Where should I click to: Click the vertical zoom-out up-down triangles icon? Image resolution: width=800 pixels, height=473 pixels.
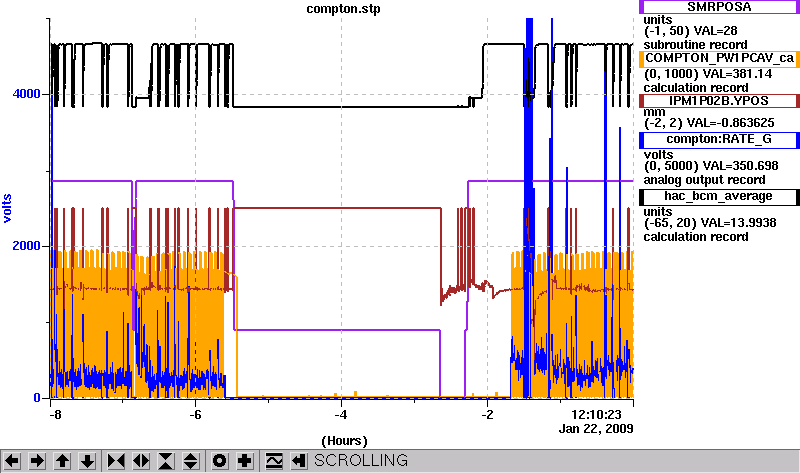pyautogui.click(x=191, y=461)
